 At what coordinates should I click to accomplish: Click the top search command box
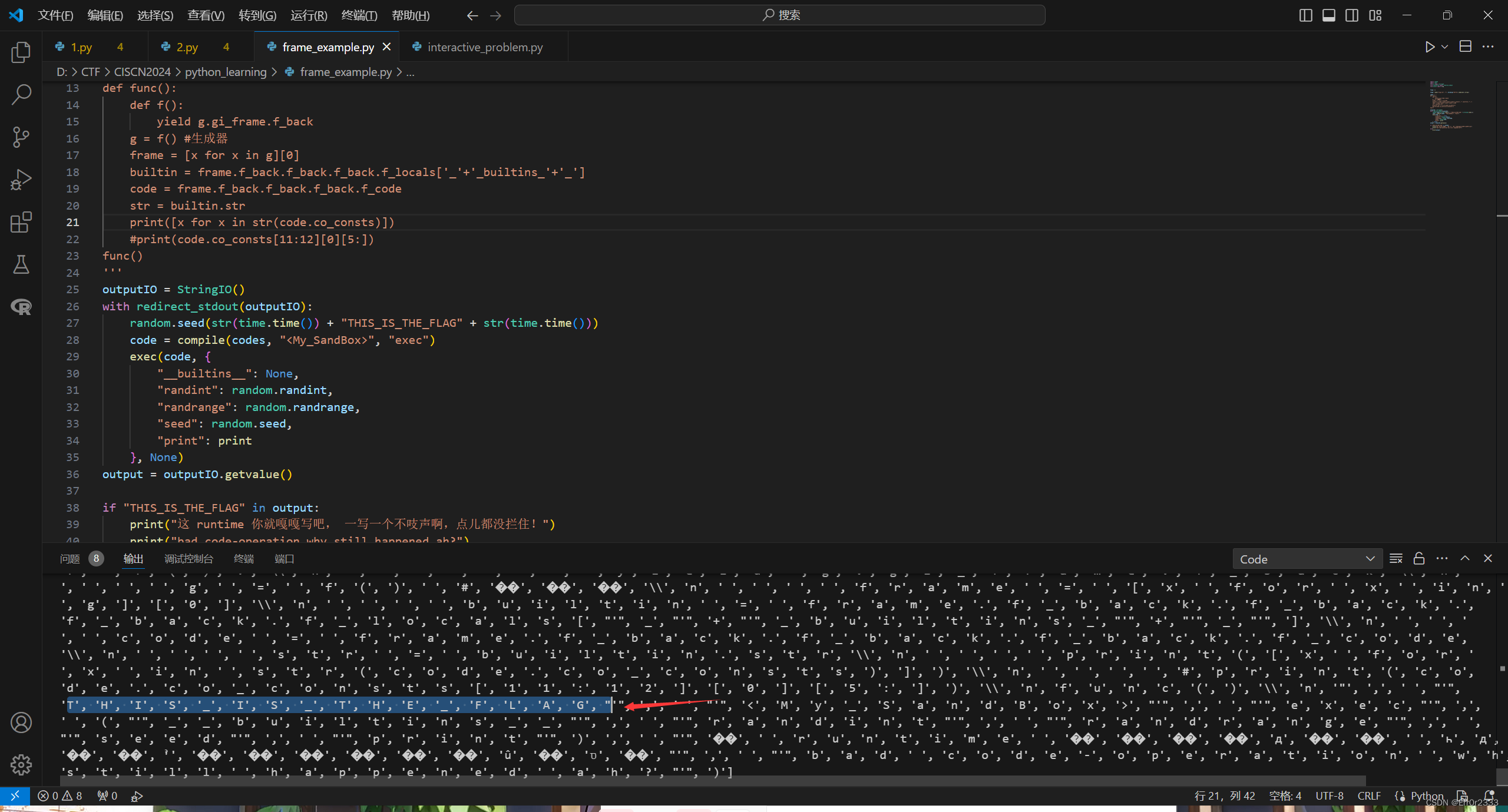(779, 15)
